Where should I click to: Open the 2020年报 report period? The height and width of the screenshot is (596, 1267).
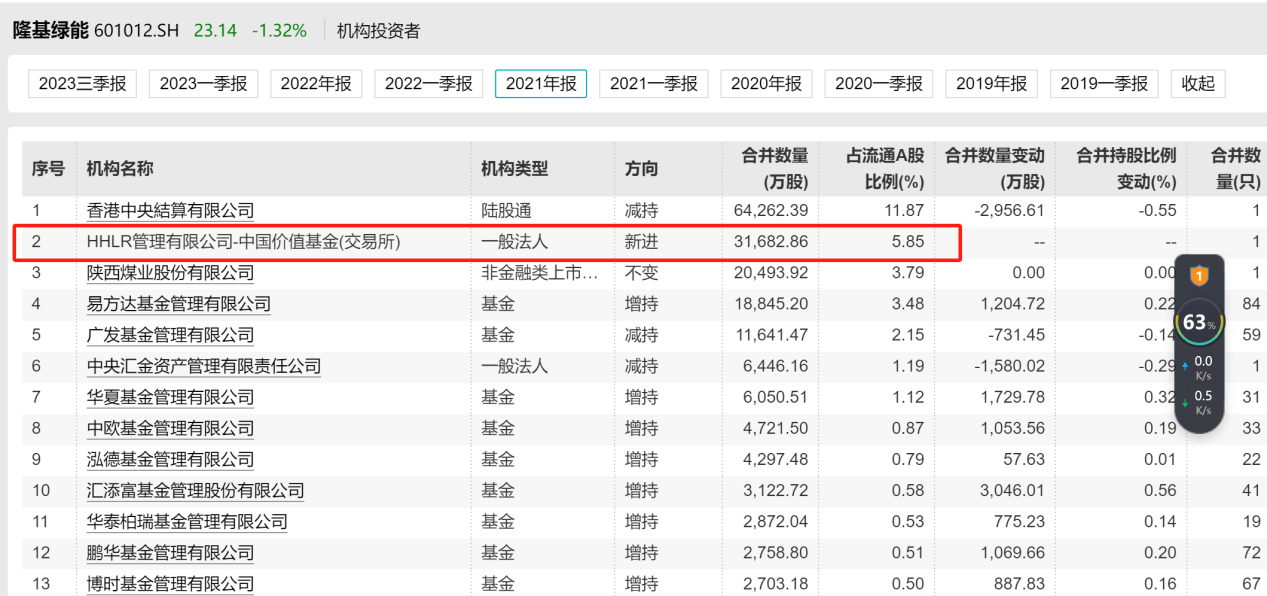pyautogui.click(x=766, y=84)
